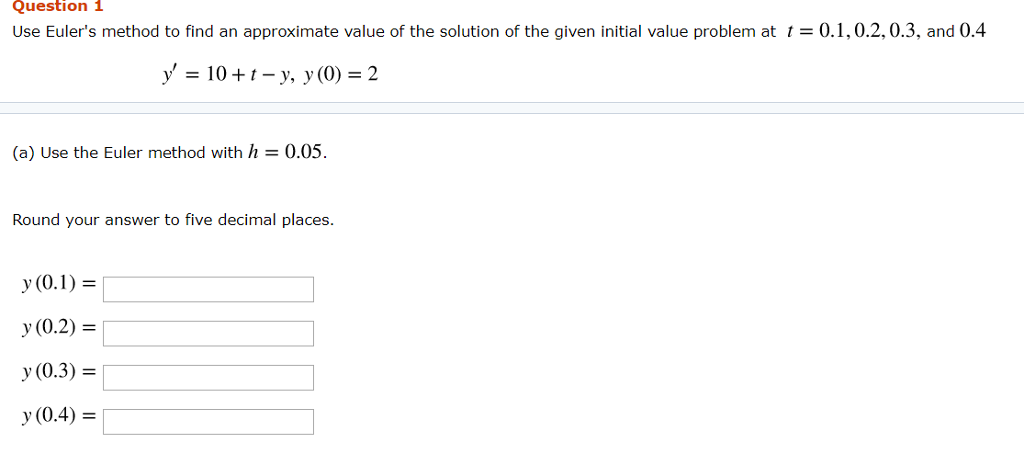The height and width of the screenshot is (465, 1024).
Task: Click the Question 1 heading
Action: [x=58, y=6]
